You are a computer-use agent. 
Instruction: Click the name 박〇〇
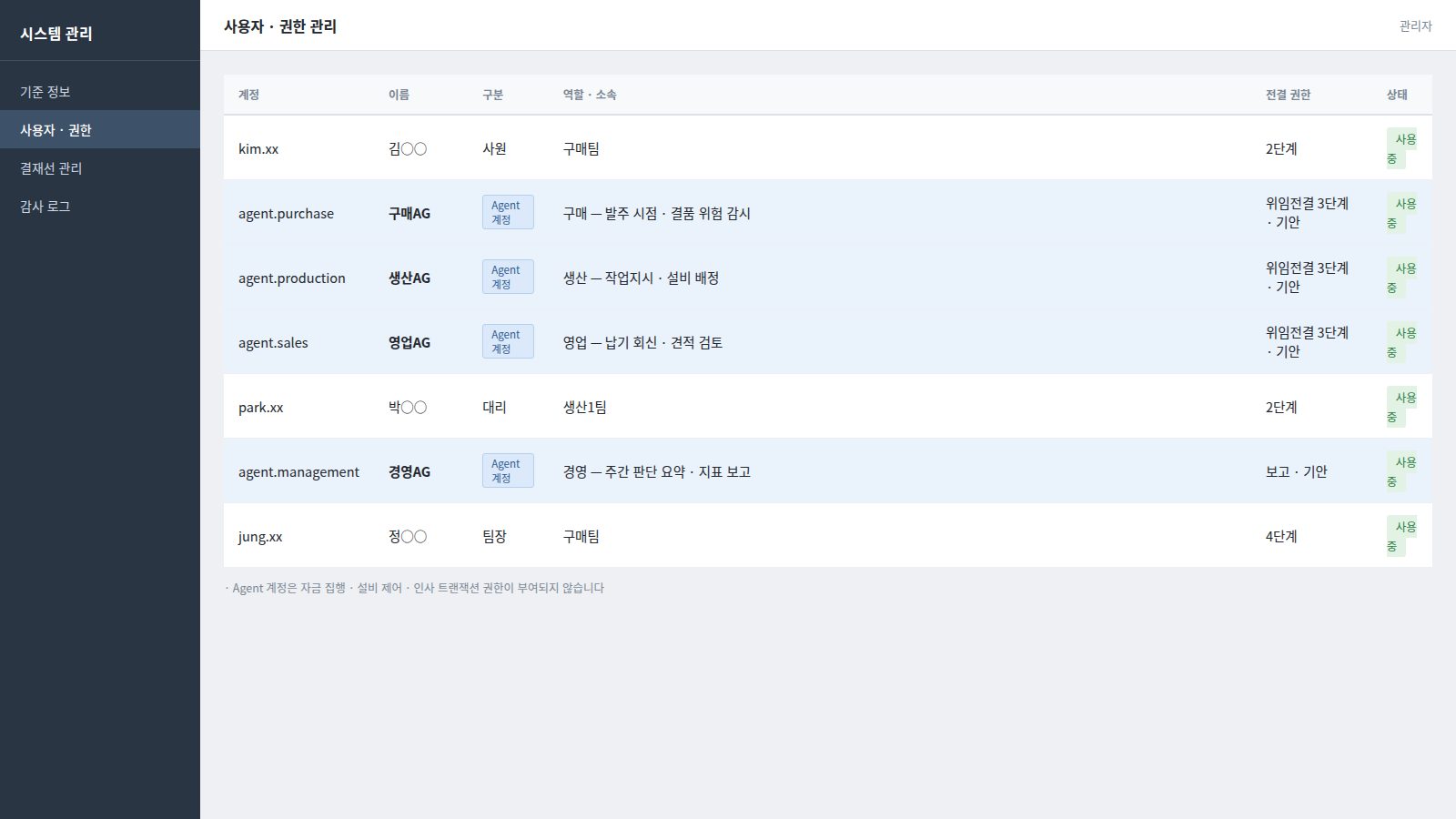click(x=408, y=407)
